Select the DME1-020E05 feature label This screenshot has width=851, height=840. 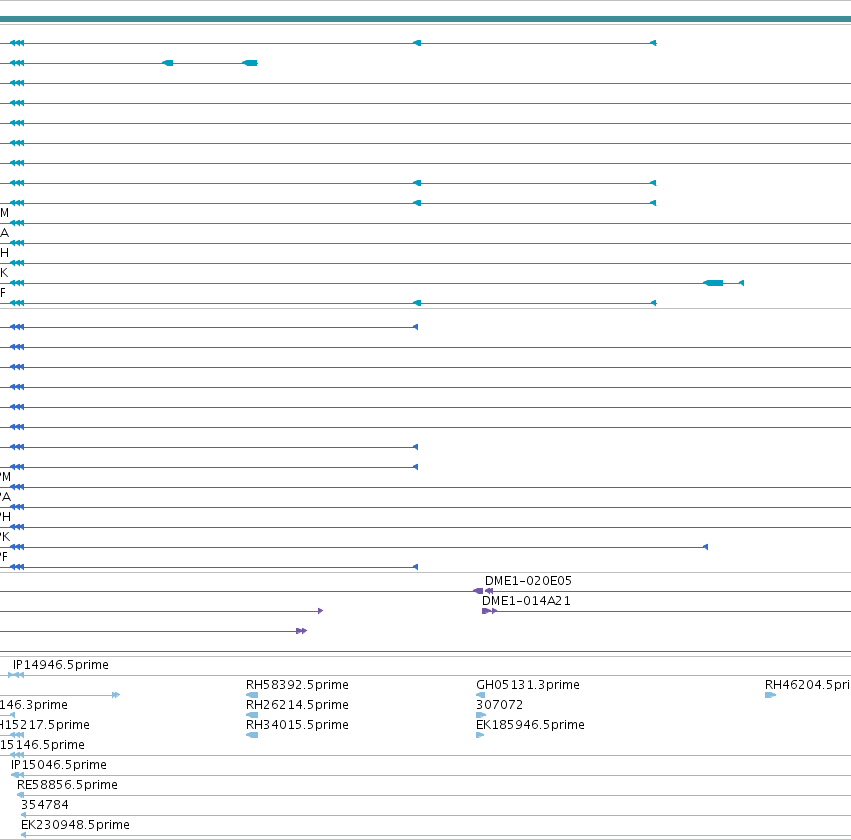pyautogui.click(x=528, y=581)
